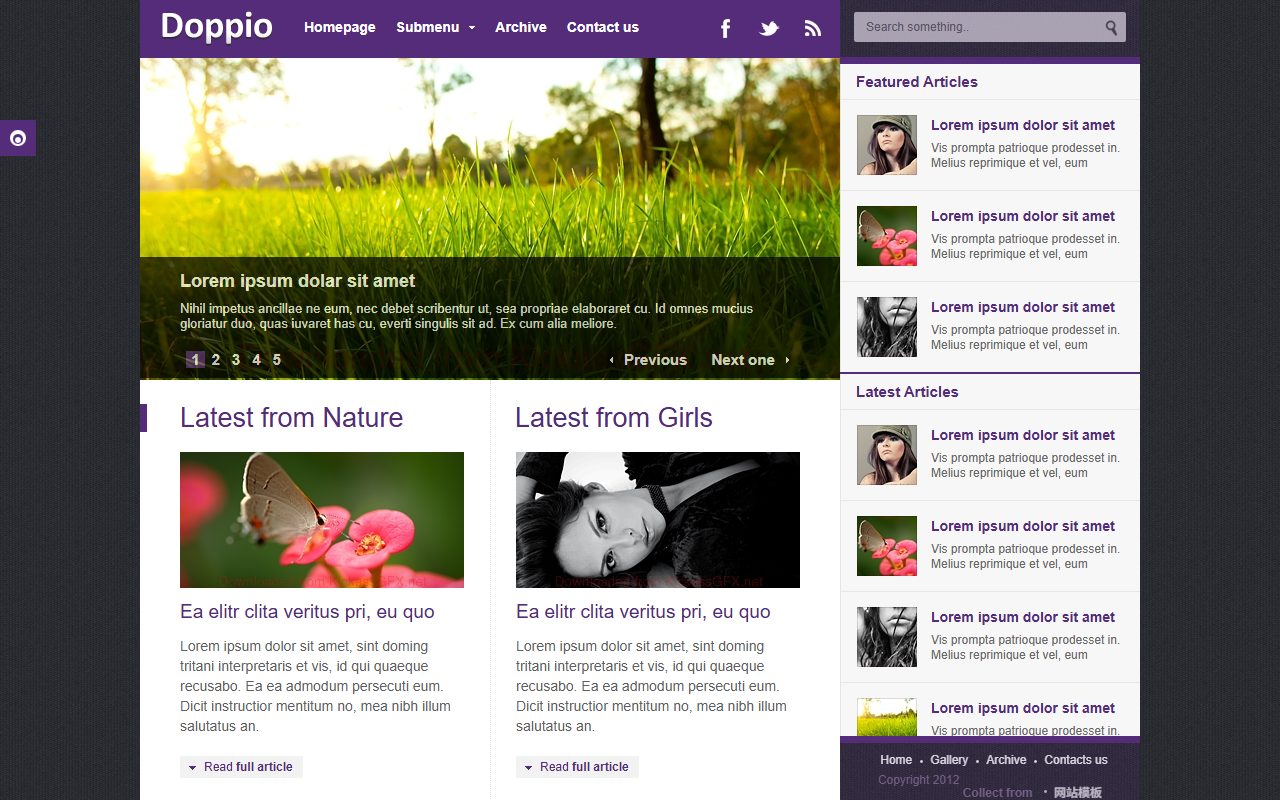The width and height of the screenshot is (1280, 800).
Task: Open the Contacts us footer link
Action: click(1076, 760)
